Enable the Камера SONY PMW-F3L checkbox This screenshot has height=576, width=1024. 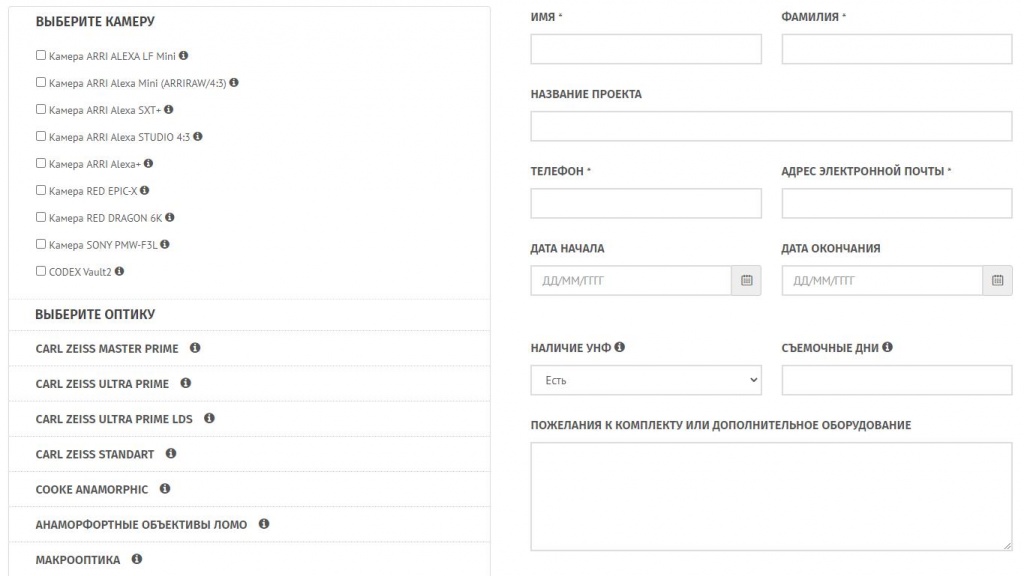(x=40, y=244)
